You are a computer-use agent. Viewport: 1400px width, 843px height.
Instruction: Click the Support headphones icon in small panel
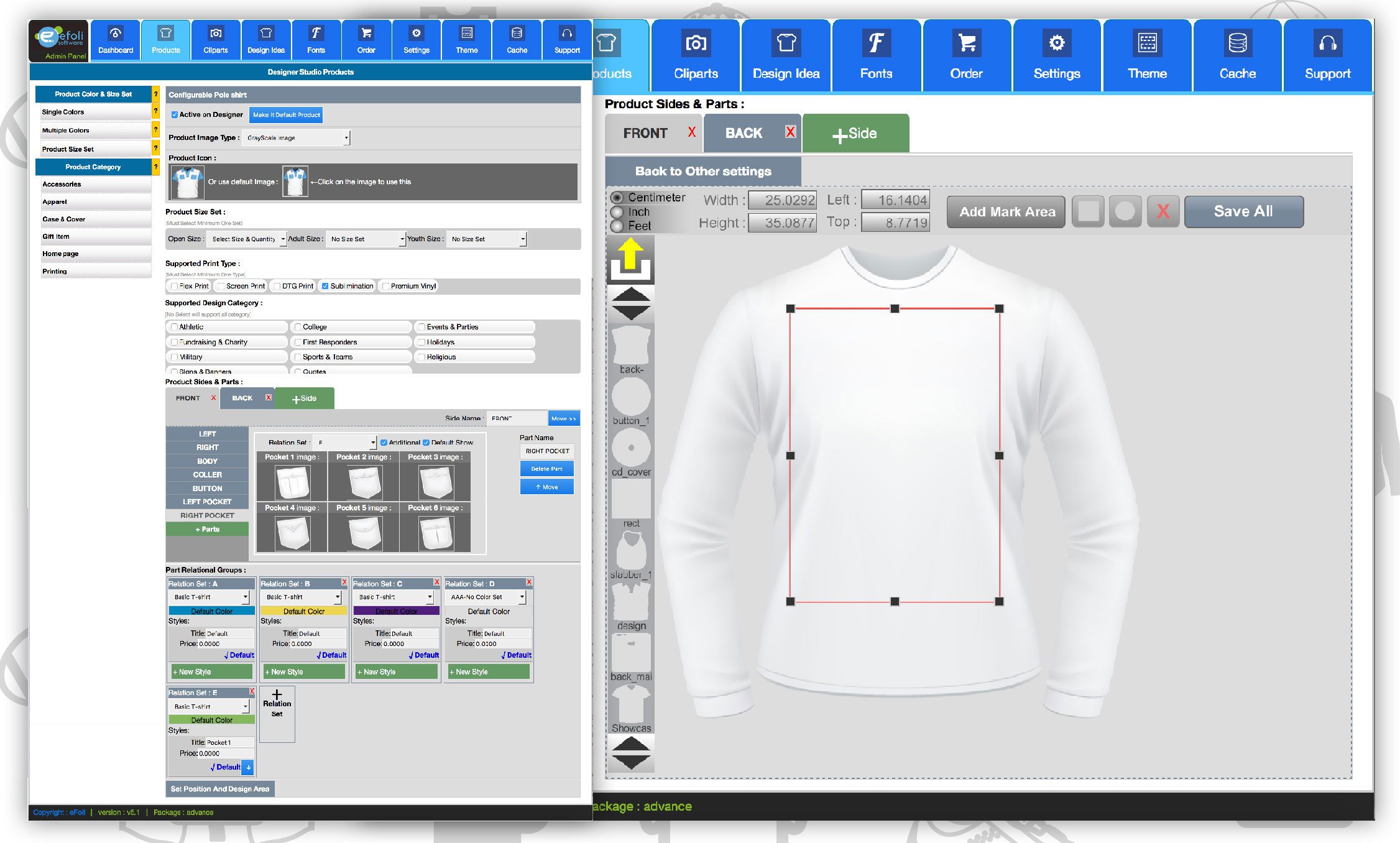pyautogui.click(x=566, y=34)
